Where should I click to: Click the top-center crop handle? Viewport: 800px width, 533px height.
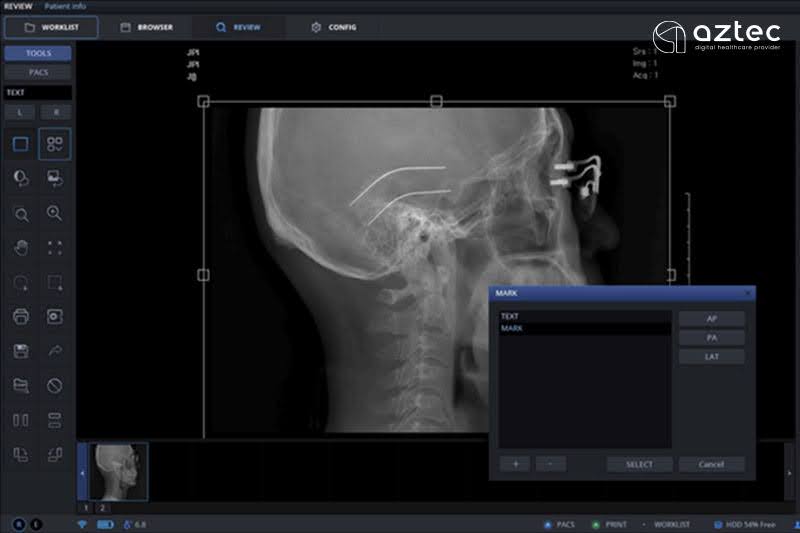tap(436, 101)
